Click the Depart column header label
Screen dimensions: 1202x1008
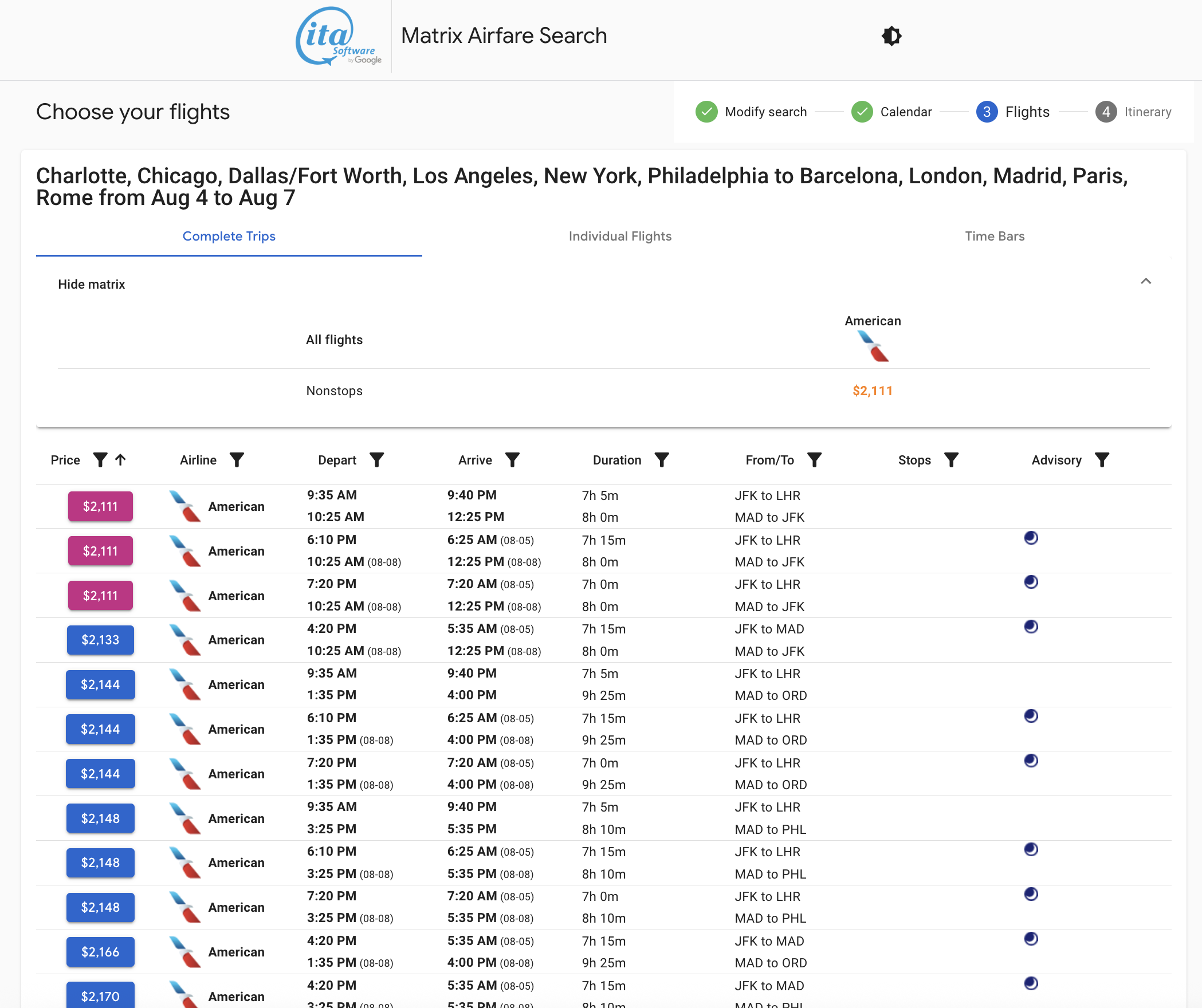click(x=337, y=460)
